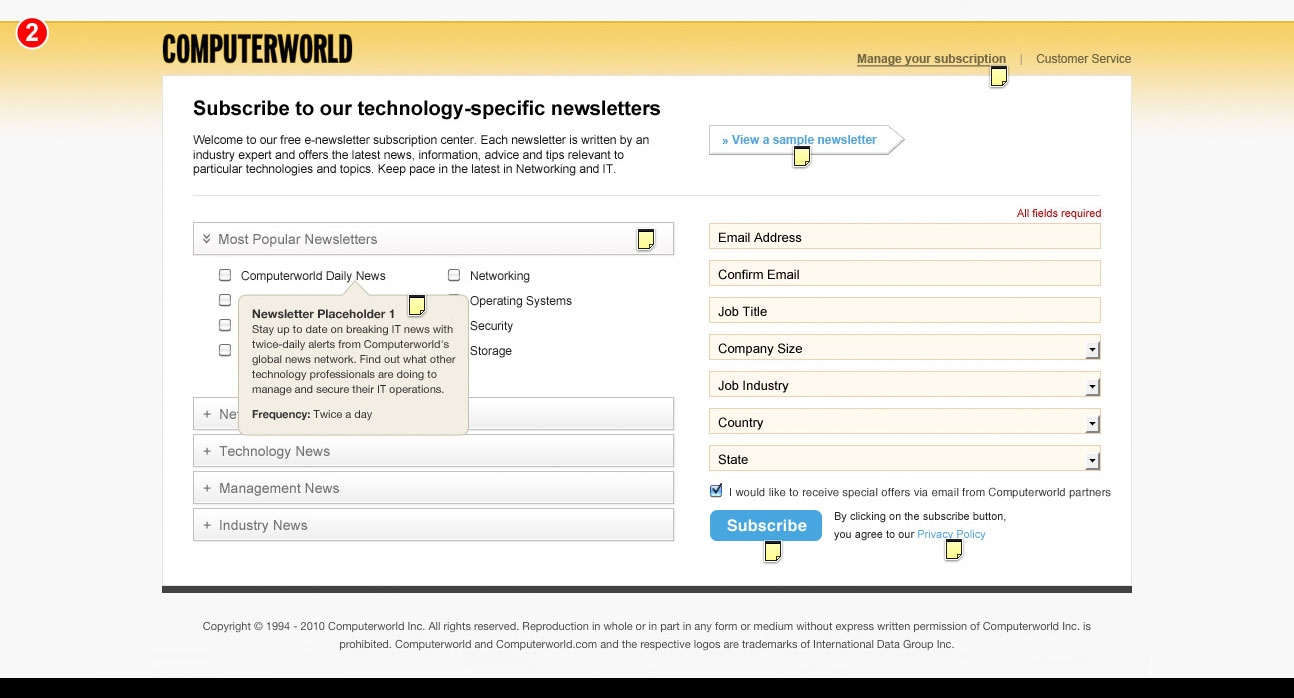Tick the Networking checkbox

pyautogui.click(x=454, y=275)
